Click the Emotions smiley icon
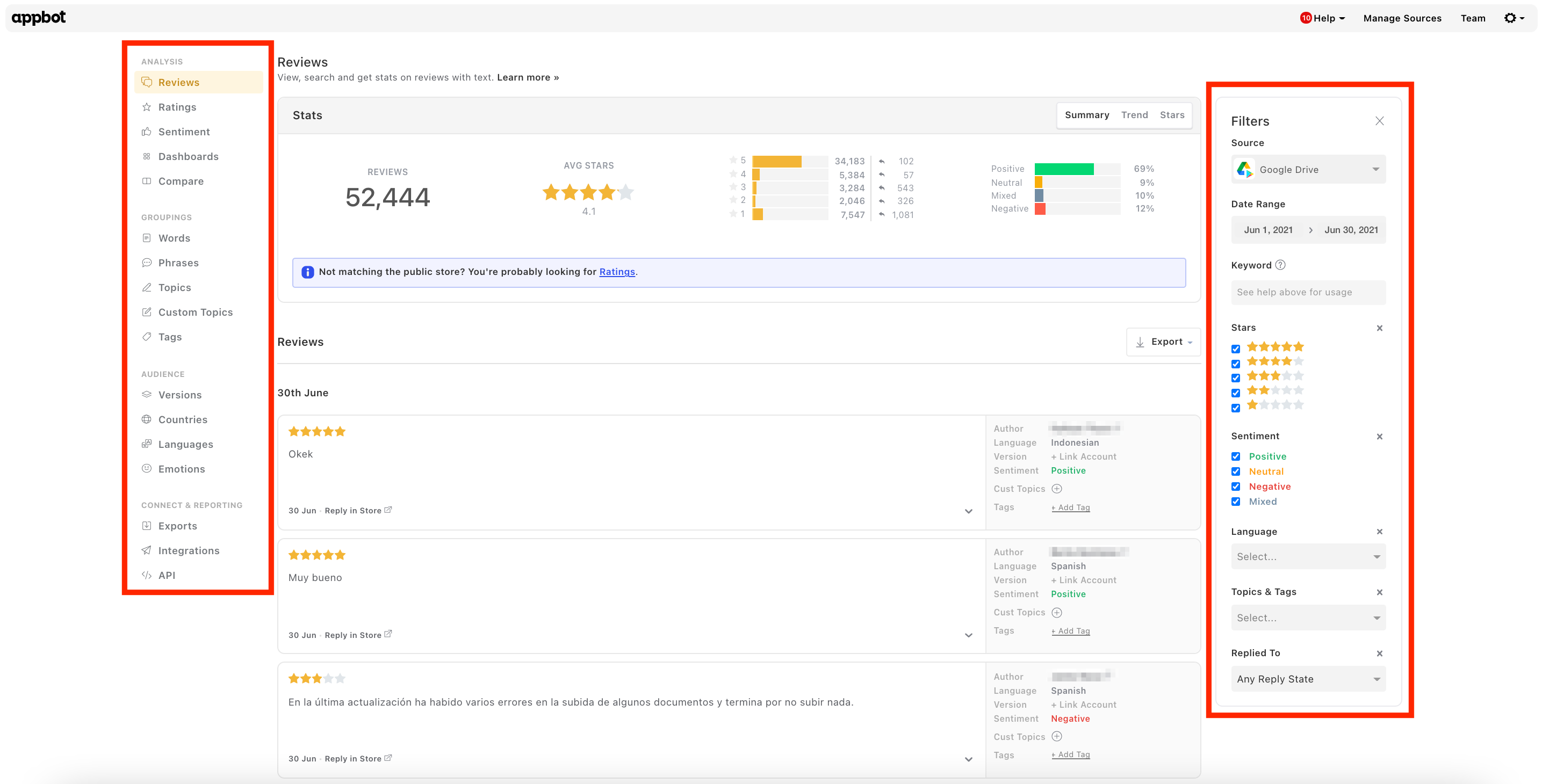The width and height of the screenshot is (1542, 784). (x=147, y=469)
